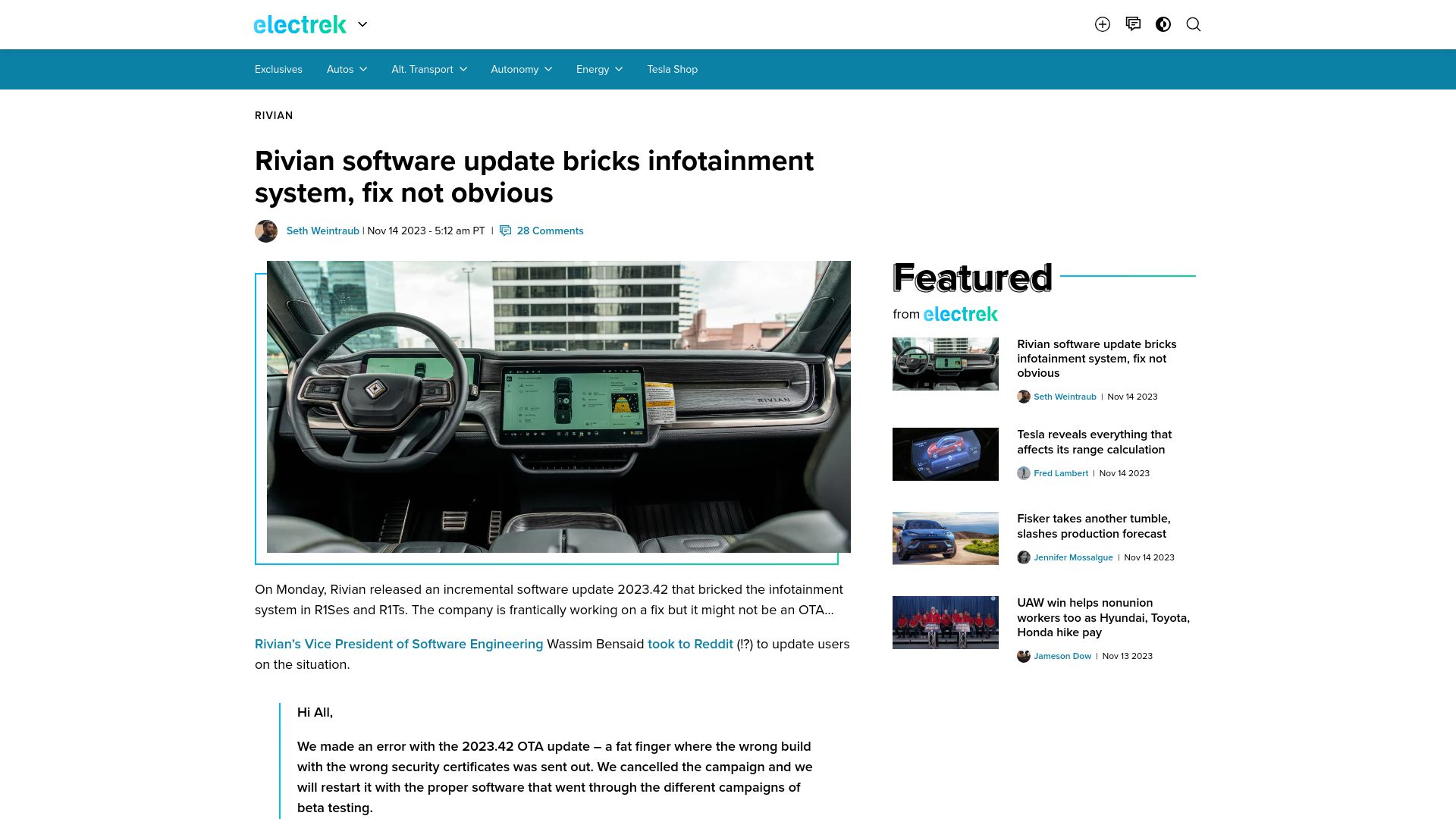Click the Electrek logo under Featured heading
The width and height of the screenshot is (1456, 819).
pyautogui.click(x=961, y=314)
